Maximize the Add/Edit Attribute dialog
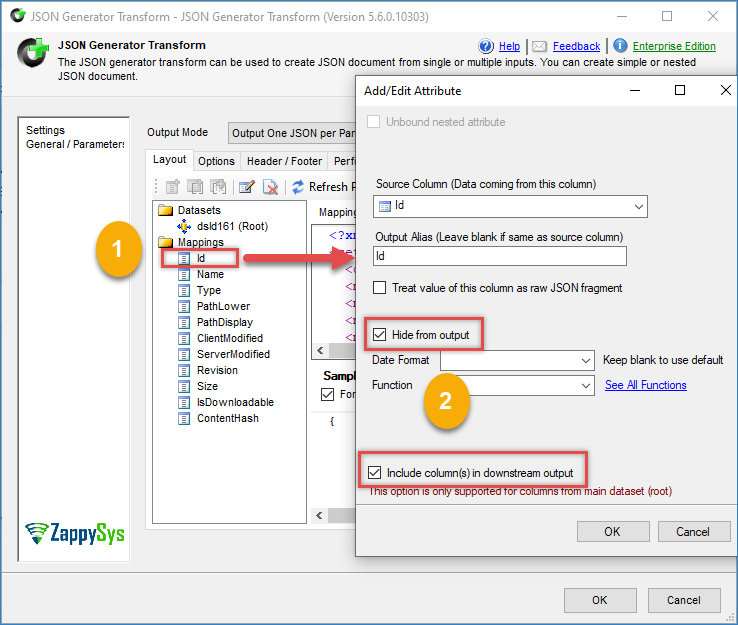This screenshot has width=738, height=625. [x=680, y=90]
